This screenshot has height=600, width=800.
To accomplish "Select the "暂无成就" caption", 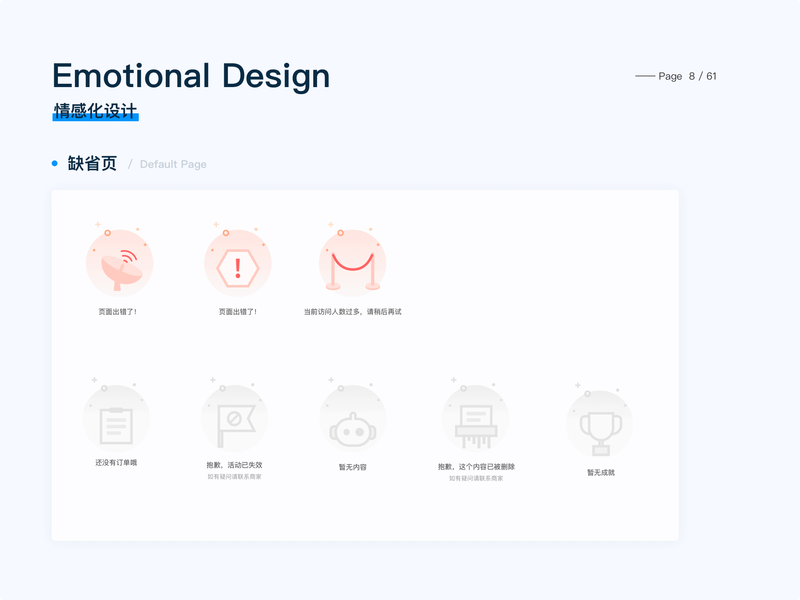I will point(600,472).
